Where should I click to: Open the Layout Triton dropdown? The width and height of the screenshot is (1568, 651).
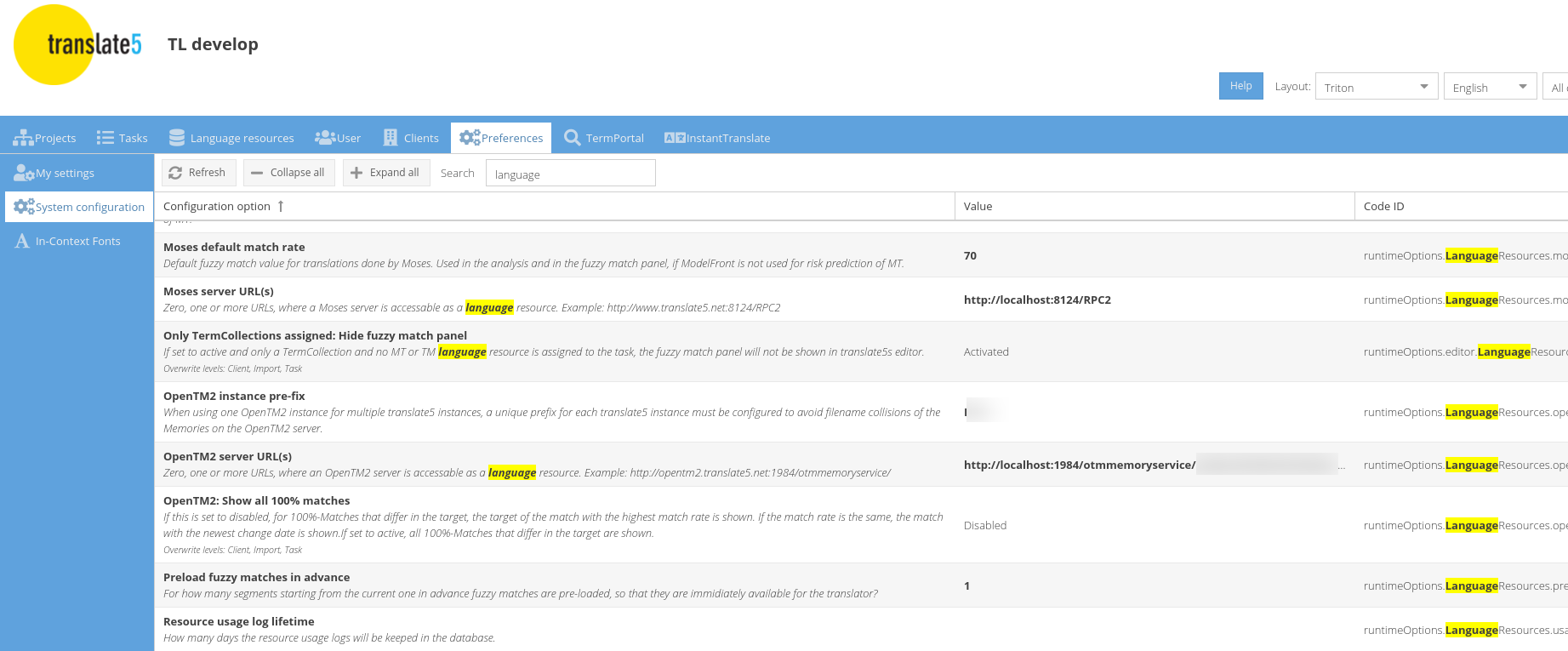pos(1377,87)
